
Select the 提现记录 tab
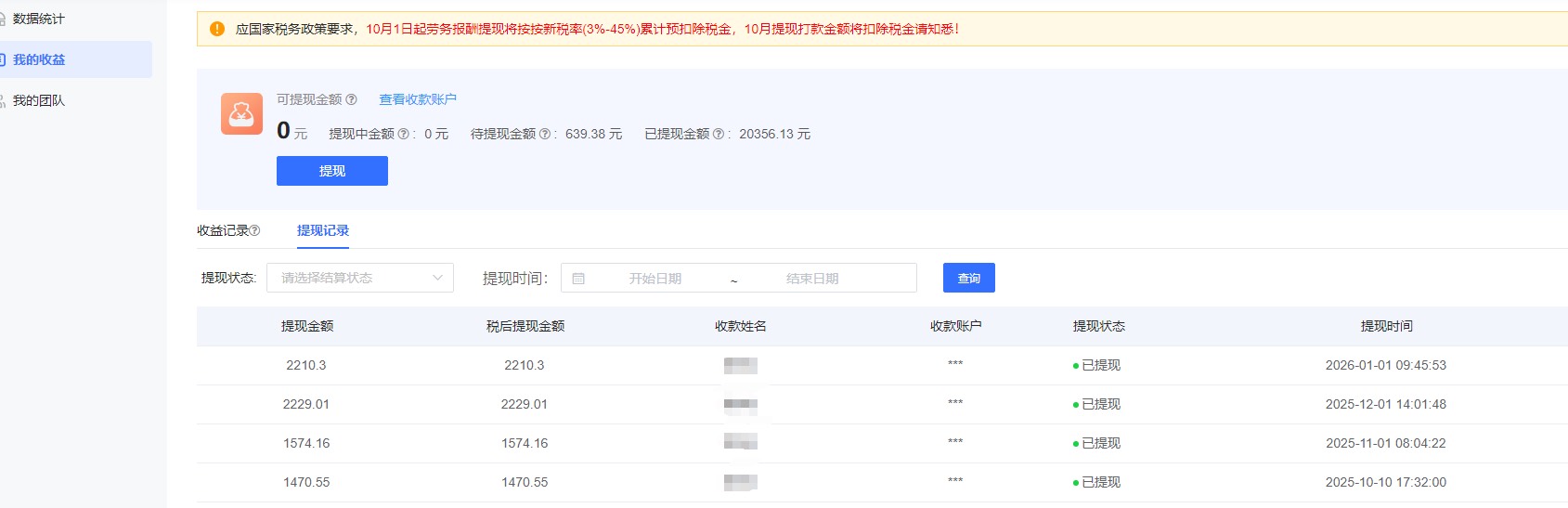(x=323, y=230)
